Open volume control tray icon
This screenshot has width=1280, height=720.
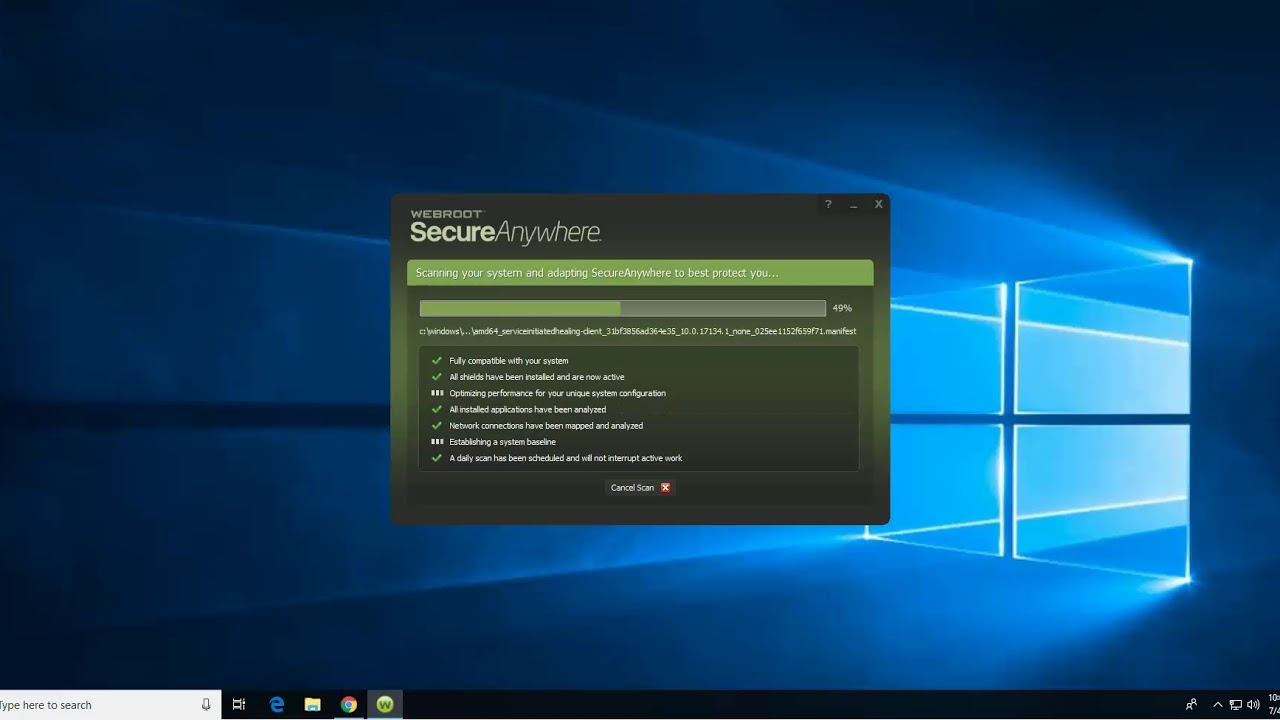[x=1253, y=705]
